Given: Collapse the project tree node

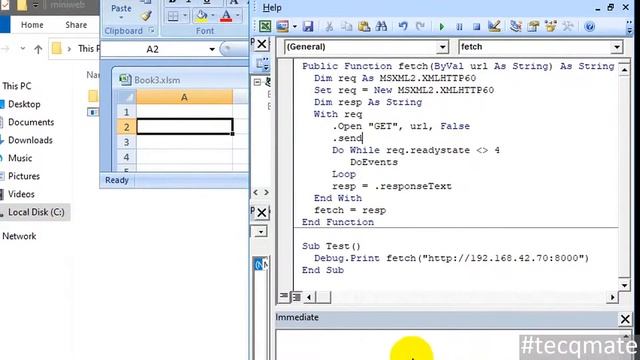Looking at the screenshot, I should (257, 82).
